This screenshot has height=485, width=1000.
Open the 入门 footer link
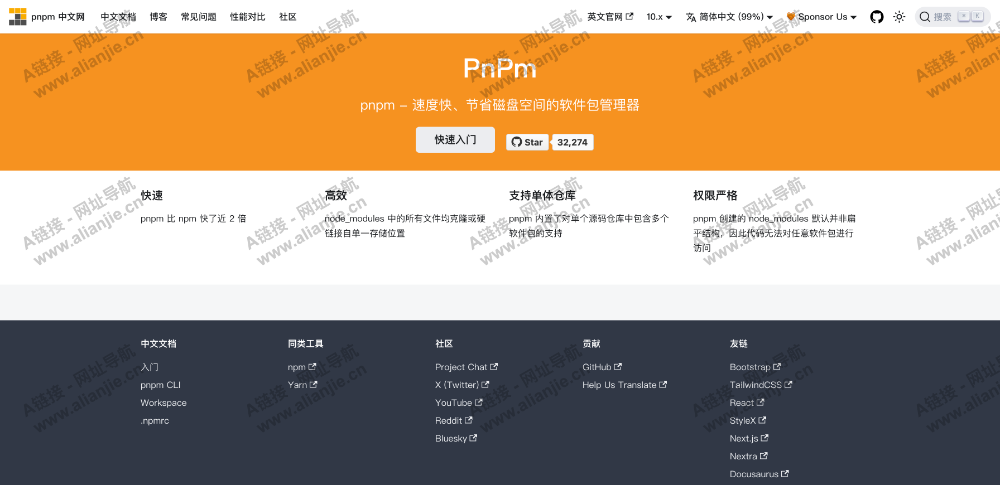[x=149, y=367]
